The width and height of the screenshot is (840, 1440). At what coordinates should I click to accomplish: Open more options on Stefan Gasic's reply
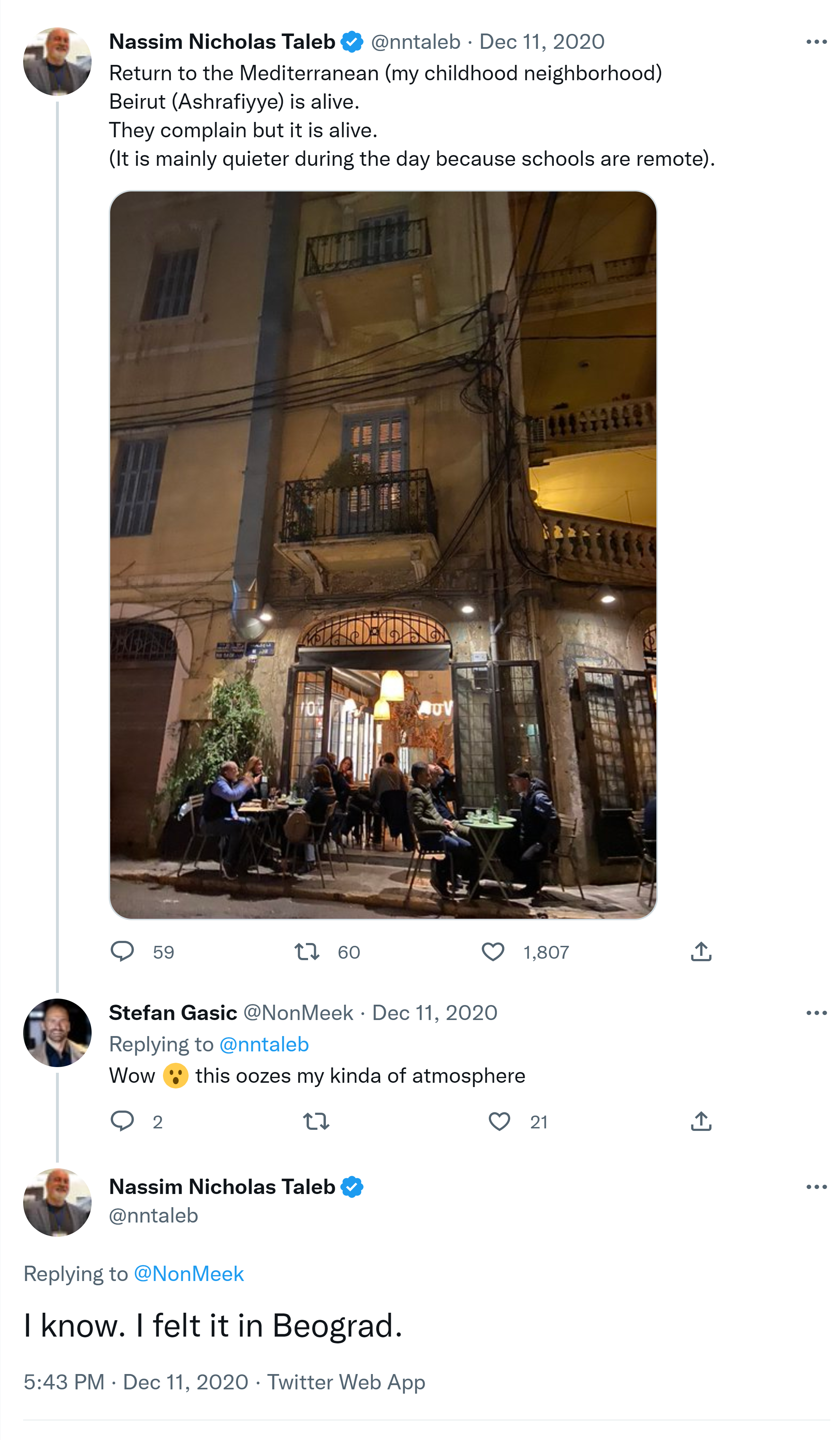click(x=816, y=1013)
